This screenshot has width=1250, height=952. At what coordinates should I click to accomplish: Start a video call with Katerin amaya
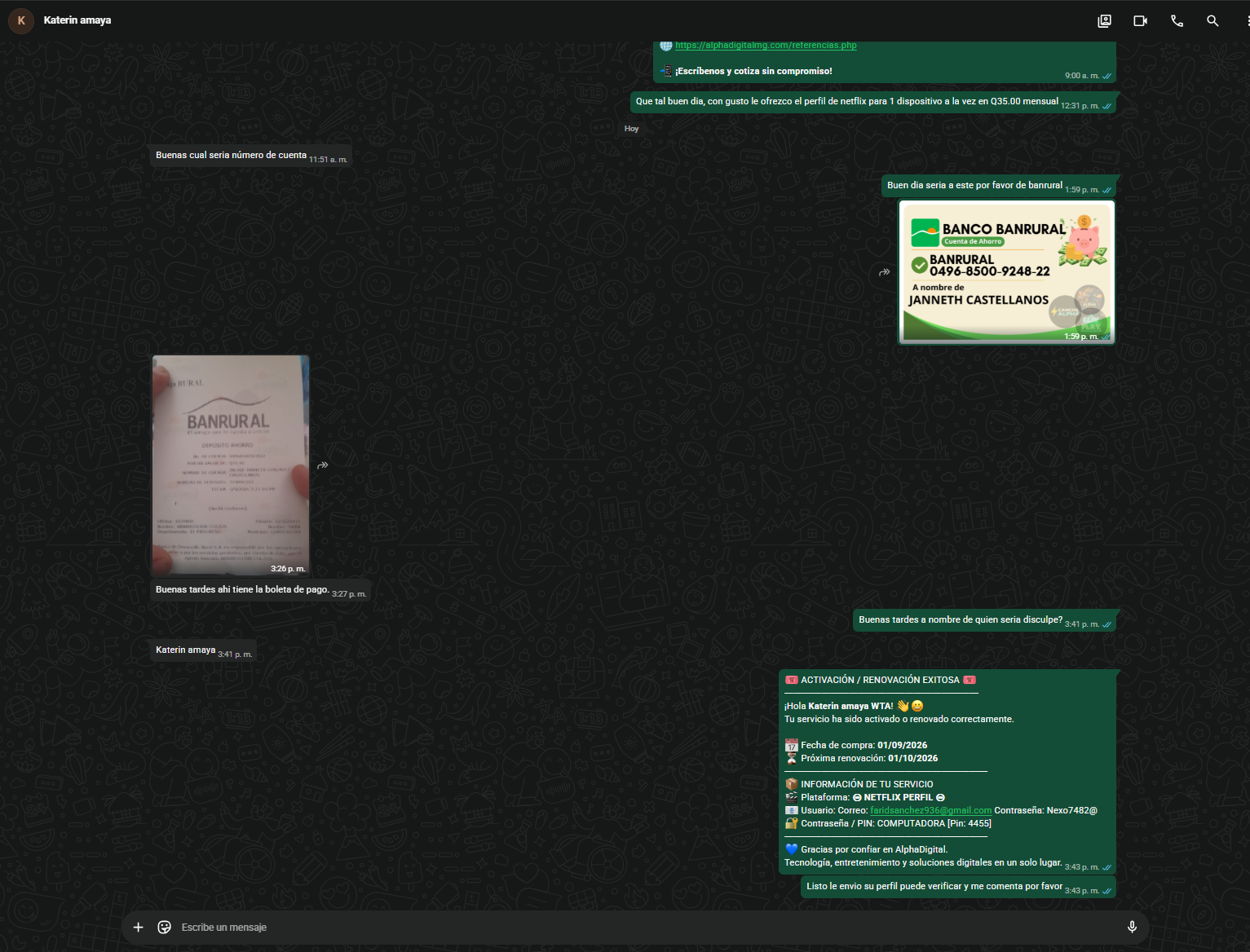click(x=1140, y=21)
